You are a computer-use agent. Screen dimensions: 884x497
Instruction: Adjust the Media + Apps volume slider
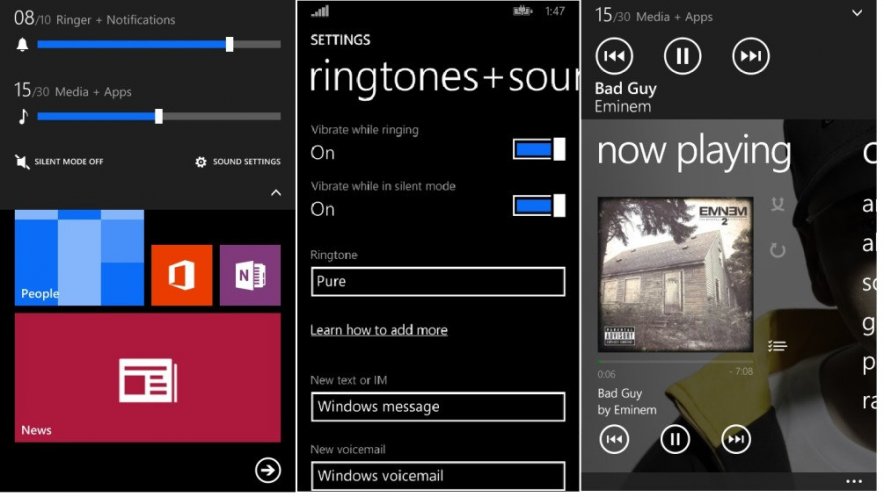159,116
